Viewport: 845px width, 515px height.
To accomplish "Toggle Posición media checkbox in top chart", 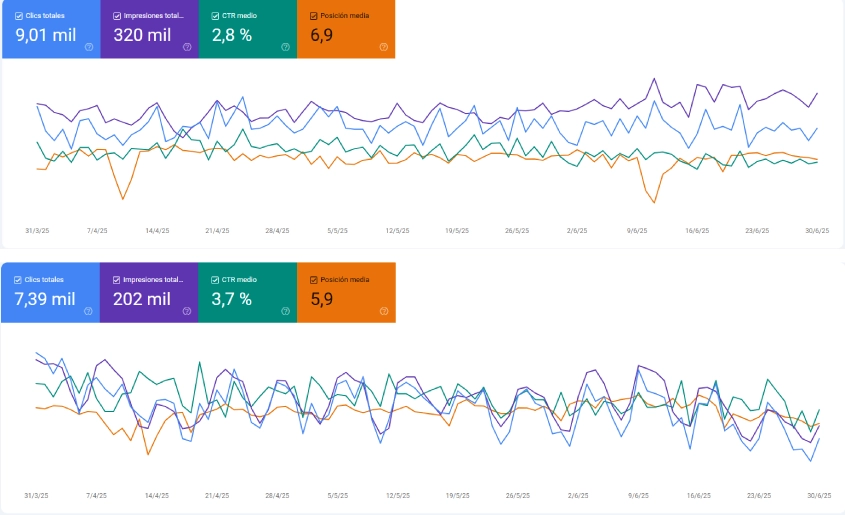I will (315, 16).
